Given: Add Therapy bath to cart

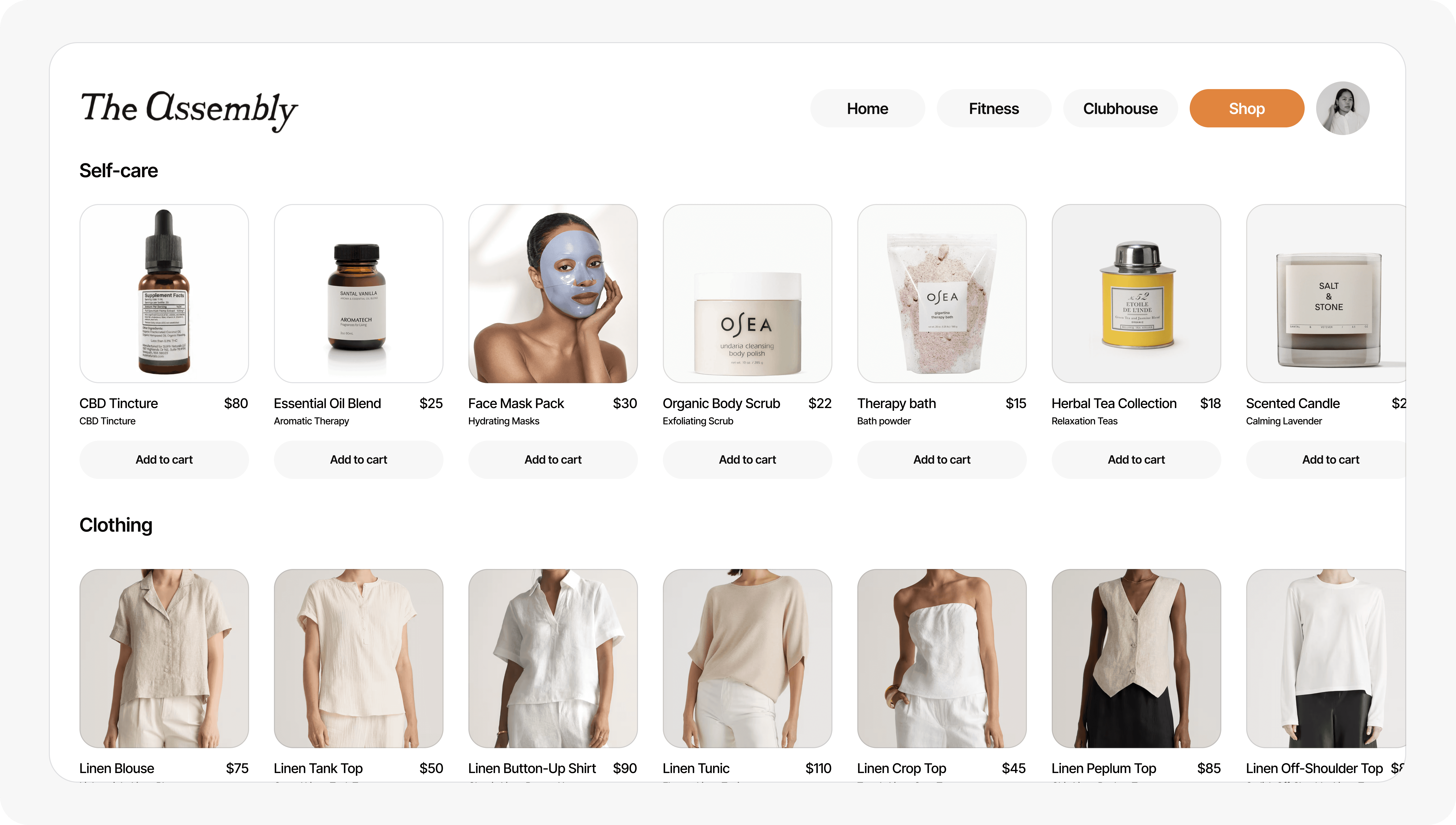Looking at the screenshot, I should point(941,460).
